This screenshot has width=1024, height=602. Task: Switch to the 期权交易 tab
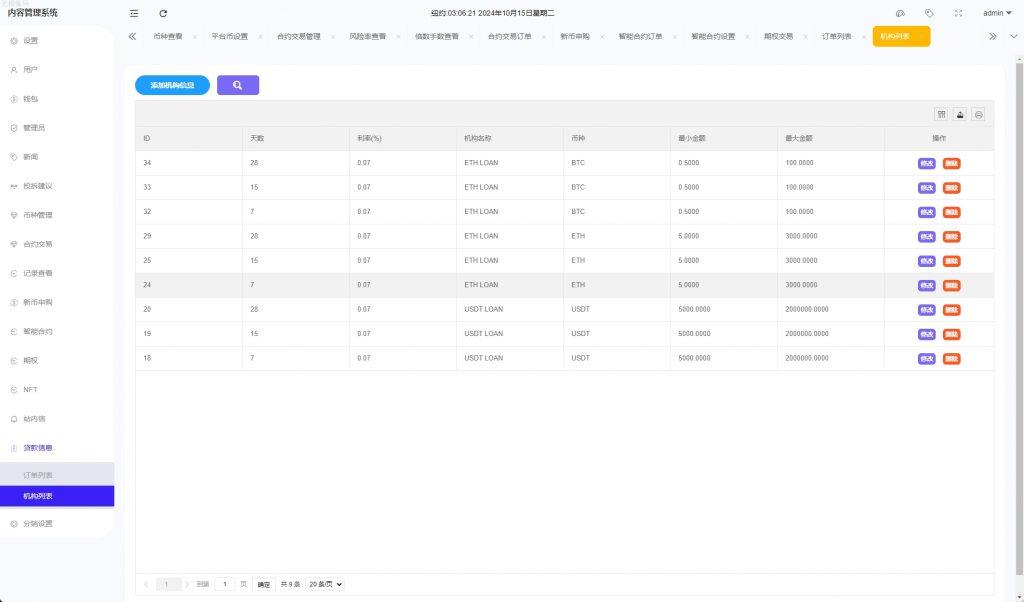[778, 37]
